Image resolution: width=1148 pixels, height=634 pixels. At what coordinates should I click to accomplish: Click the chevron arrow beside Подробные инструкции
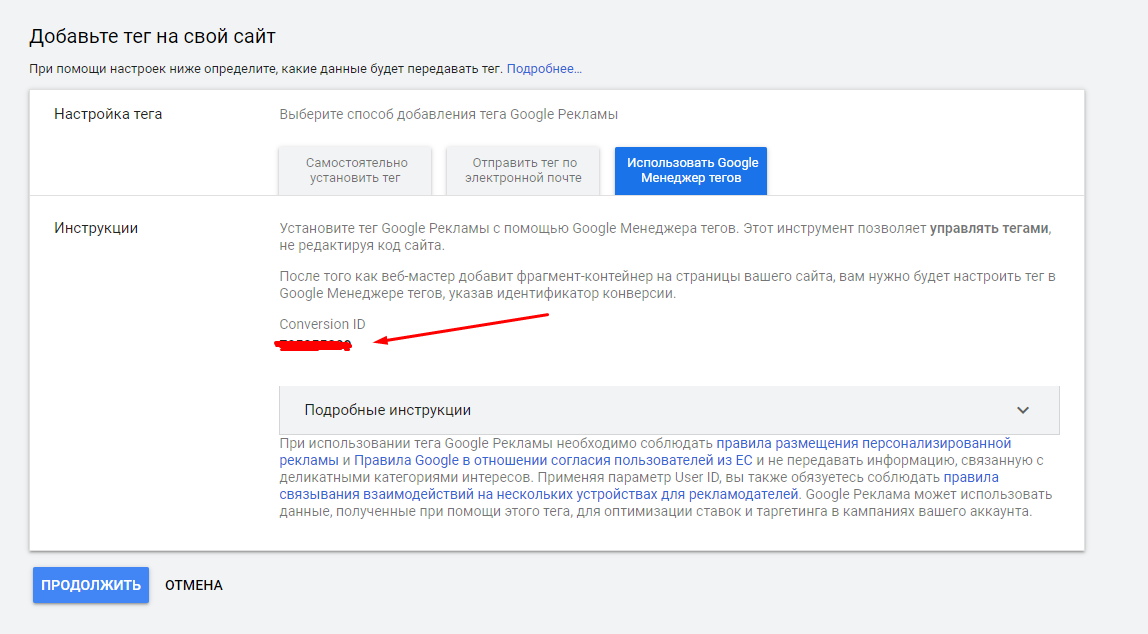(1023, 410)
